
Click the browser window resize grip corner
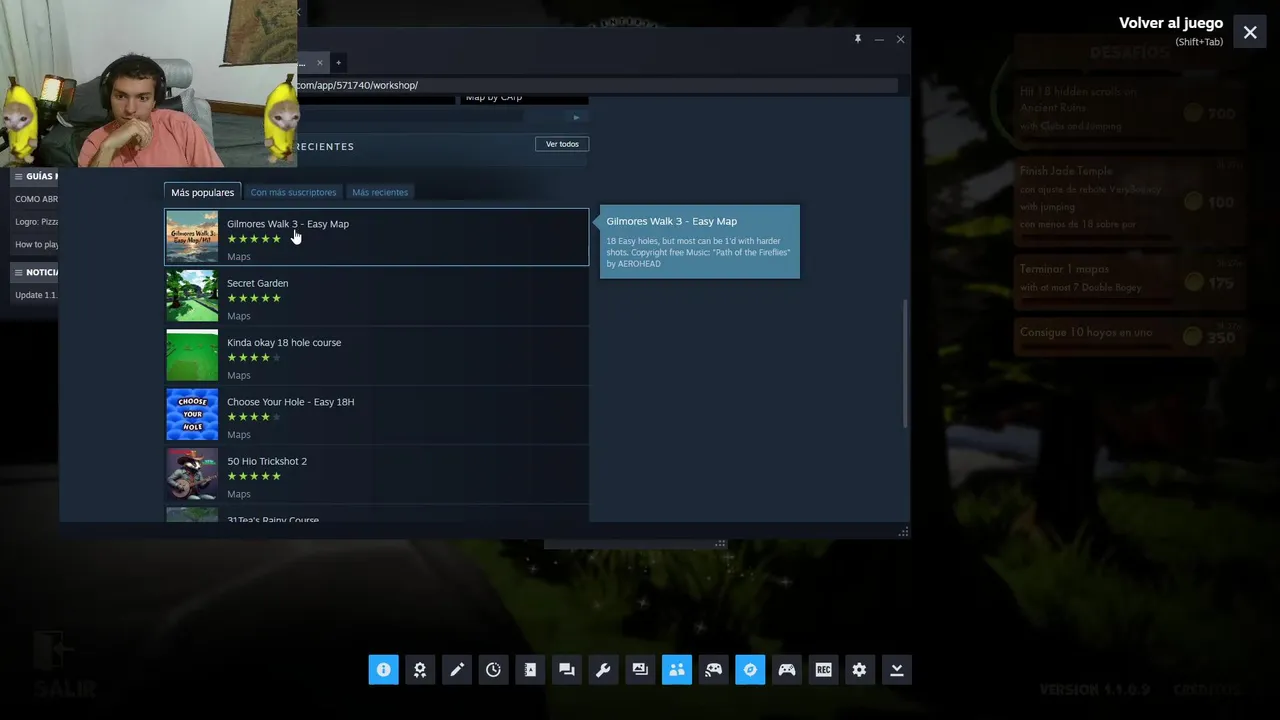pos(903,532)
